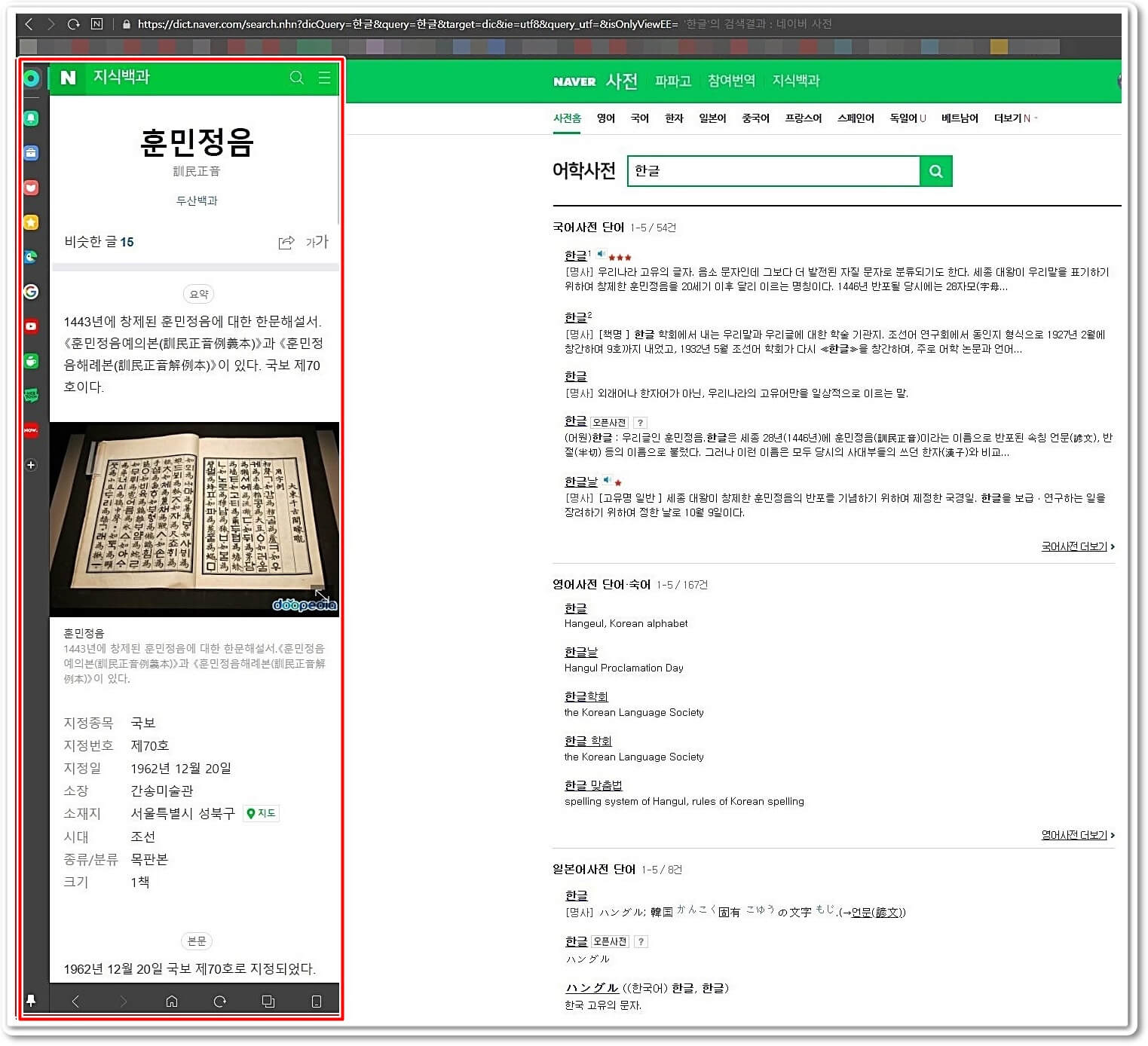The image size is (1148, 1046).
Task: Open 지식백과 in main top navigation
Action: coord(796,81)
